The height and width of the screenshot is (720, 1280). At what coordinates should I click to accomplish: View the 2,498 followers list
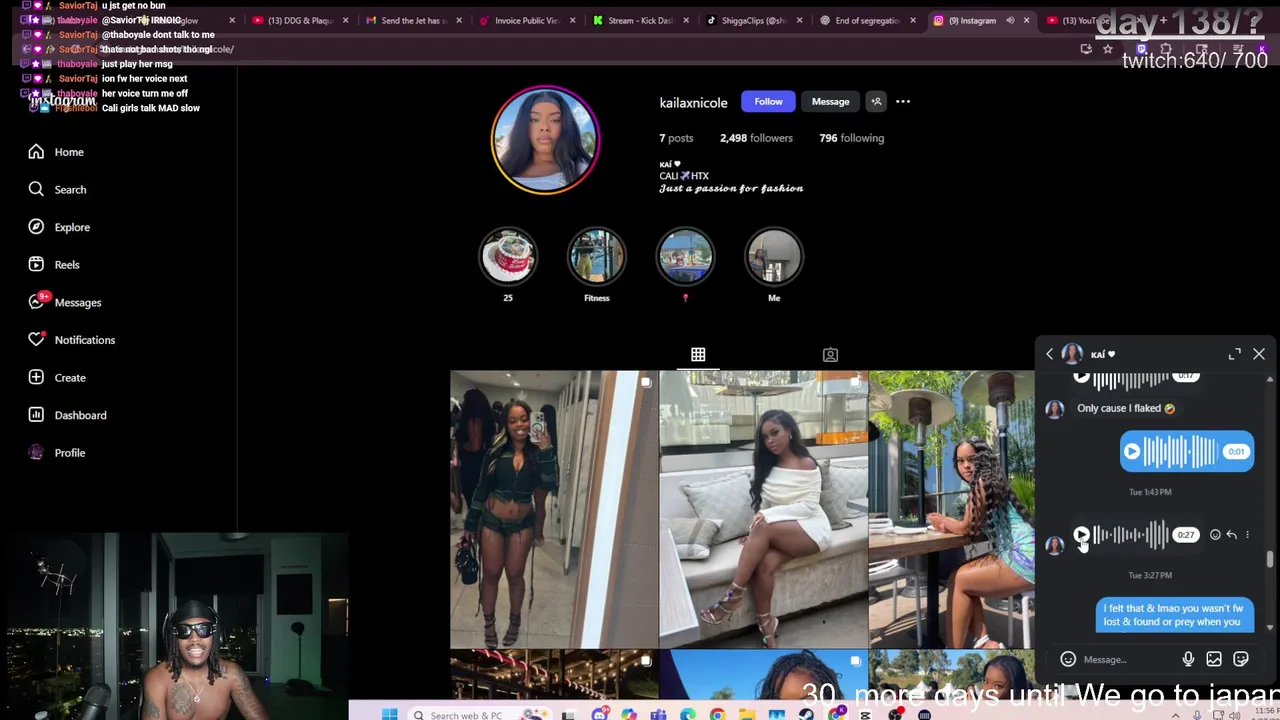coord(756,138)
